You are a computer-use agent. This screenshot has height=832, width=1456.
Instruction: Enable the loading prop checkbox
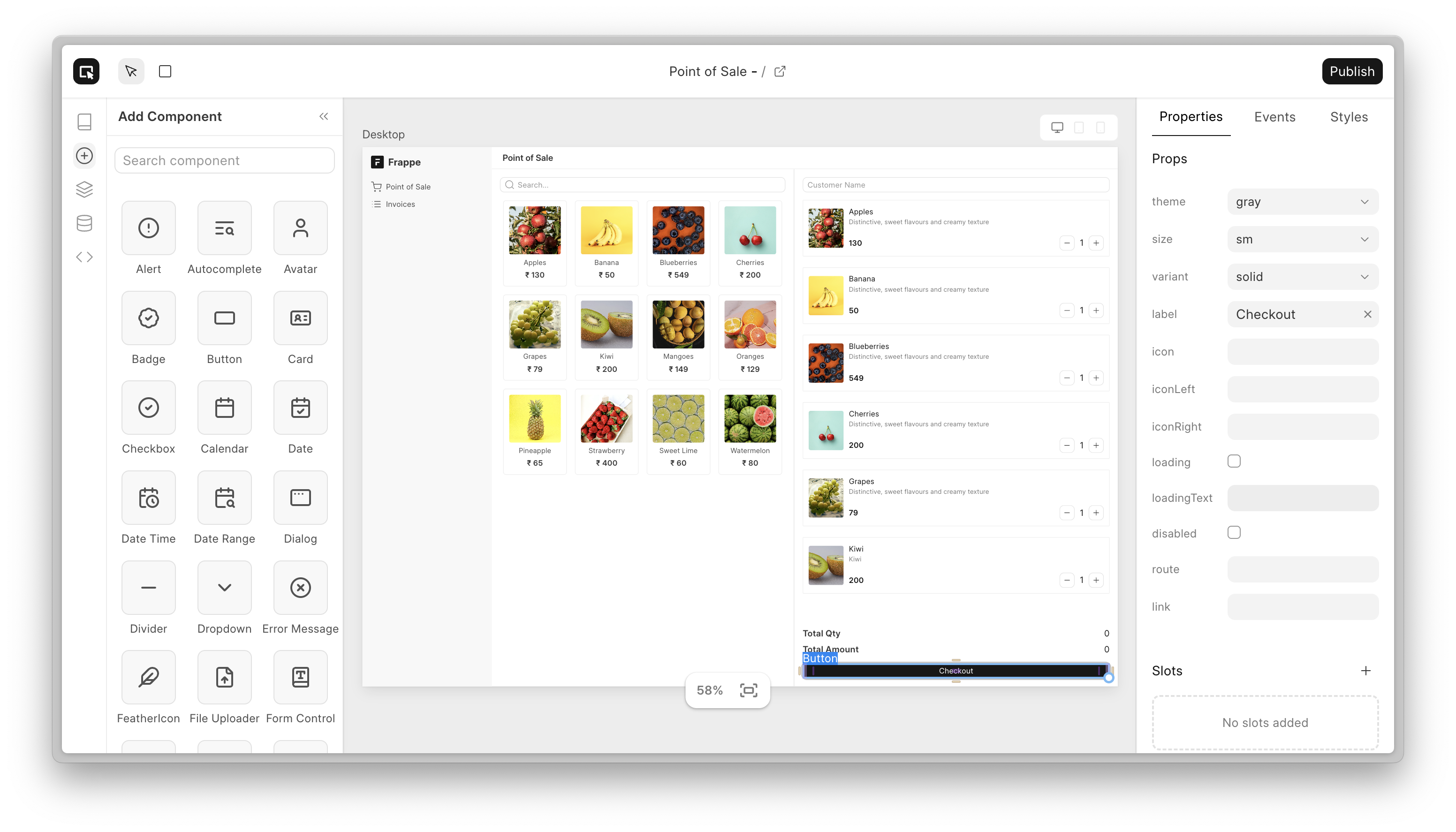click(x=1234, y=461)
